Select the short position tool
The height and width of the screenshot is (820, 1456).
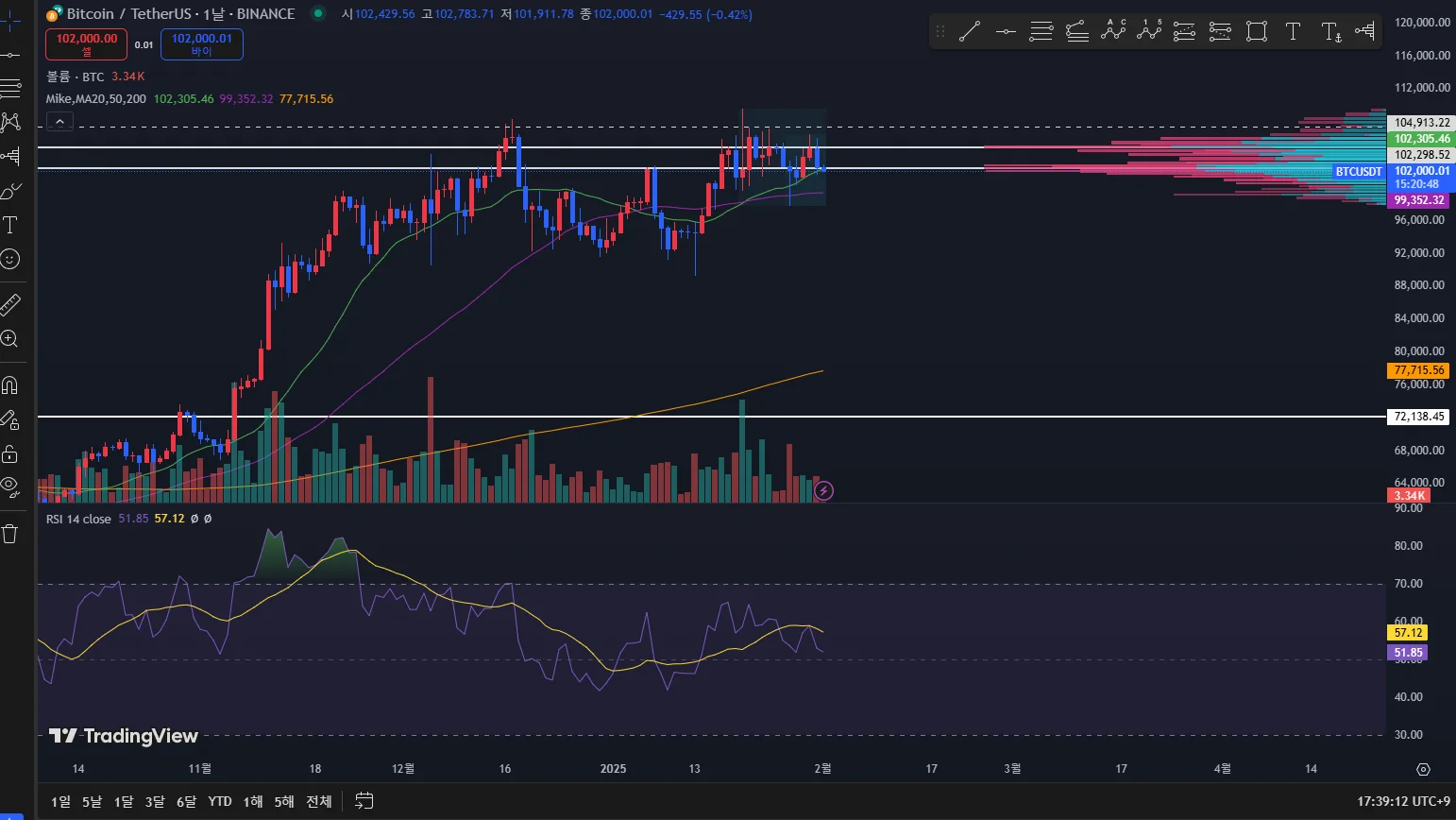click(x=1221, y=32)
